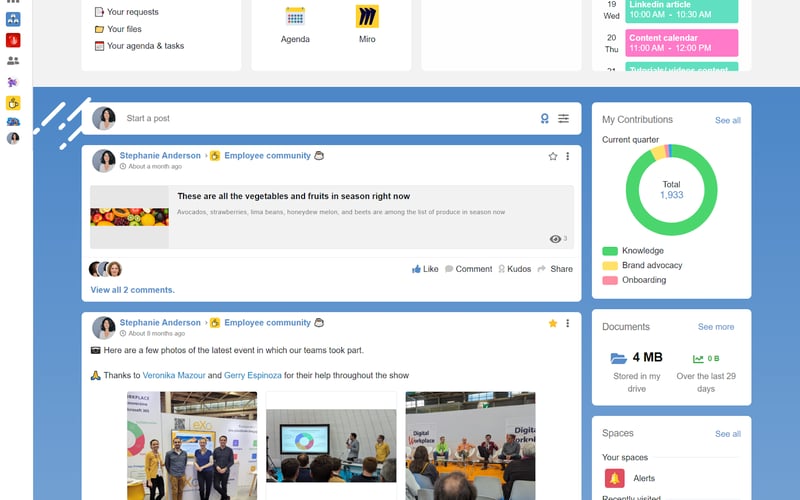
Task: Open the fruit image thumbnail in post
Action: point(130,217)
